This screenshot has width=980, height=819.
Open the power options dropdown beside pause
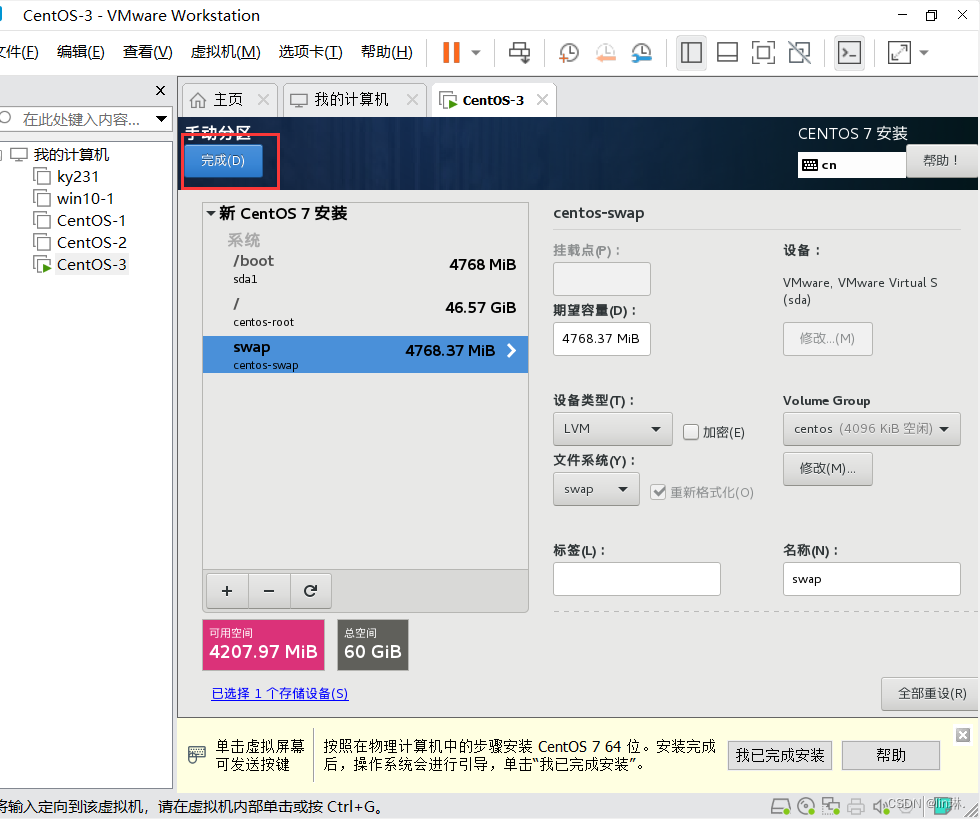pos(476,53)
